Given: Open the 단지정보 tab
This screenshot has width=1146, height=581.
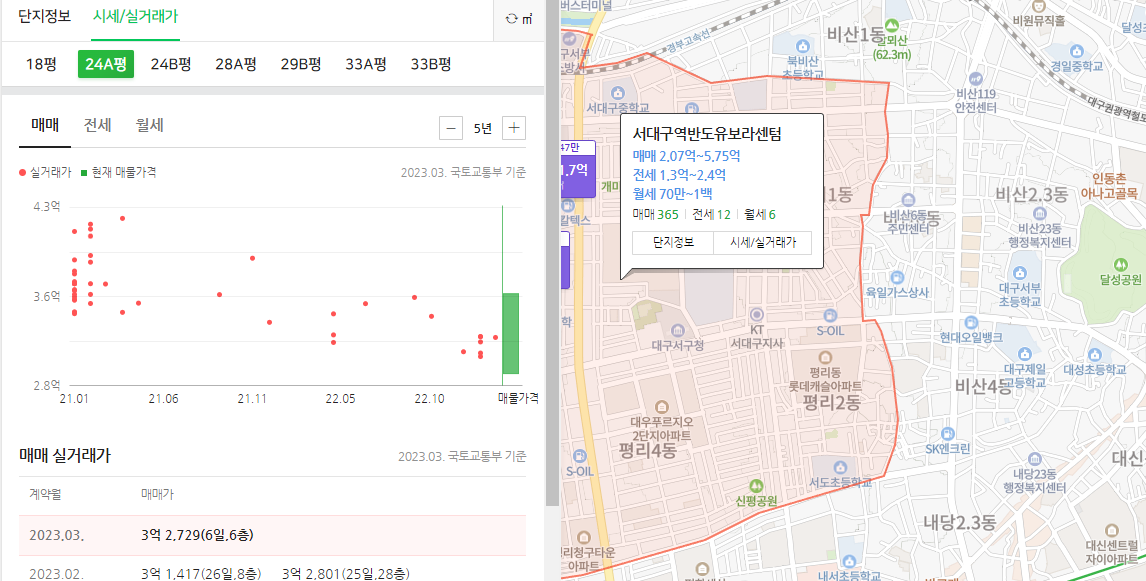Looking at the screenshot, I should [x=45, y=16].
